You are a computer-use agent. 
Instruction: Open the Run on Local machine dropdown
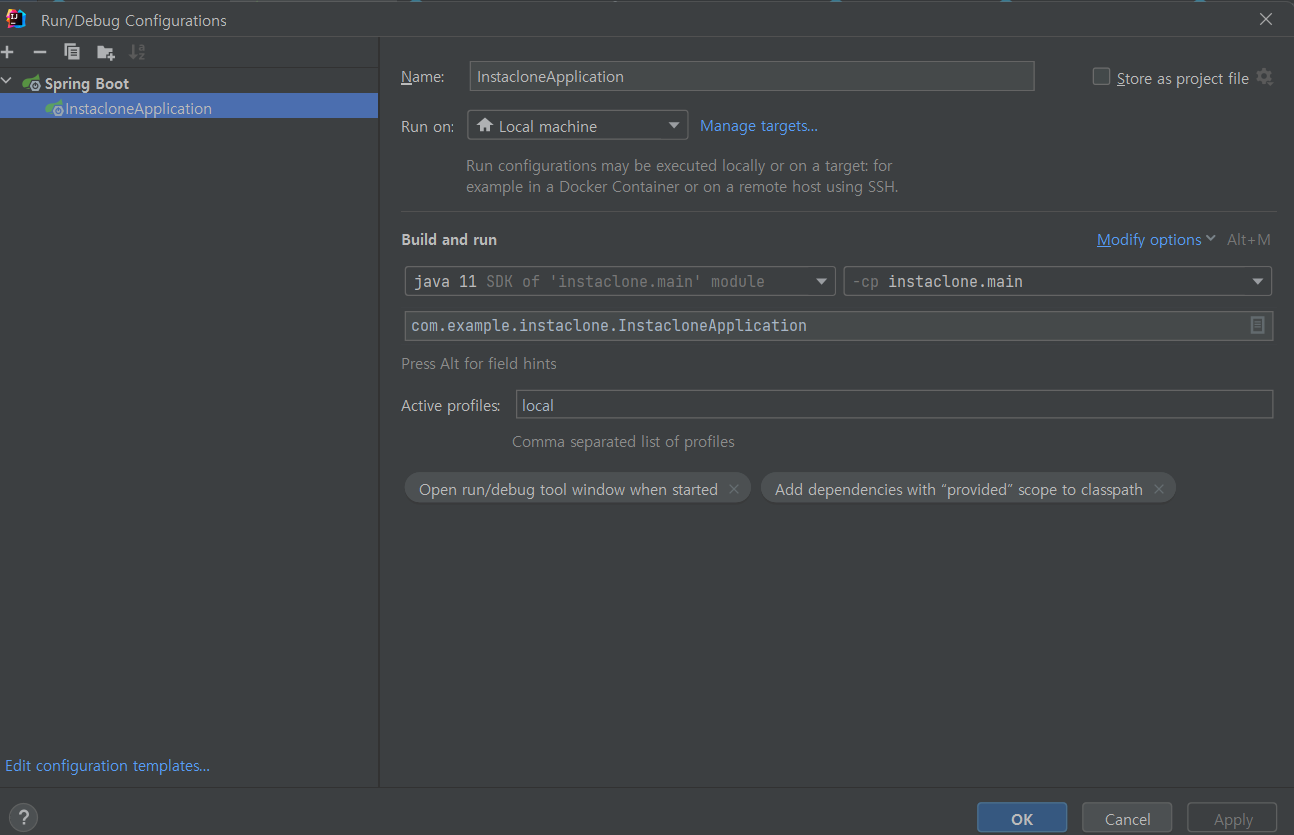[577, 125]
